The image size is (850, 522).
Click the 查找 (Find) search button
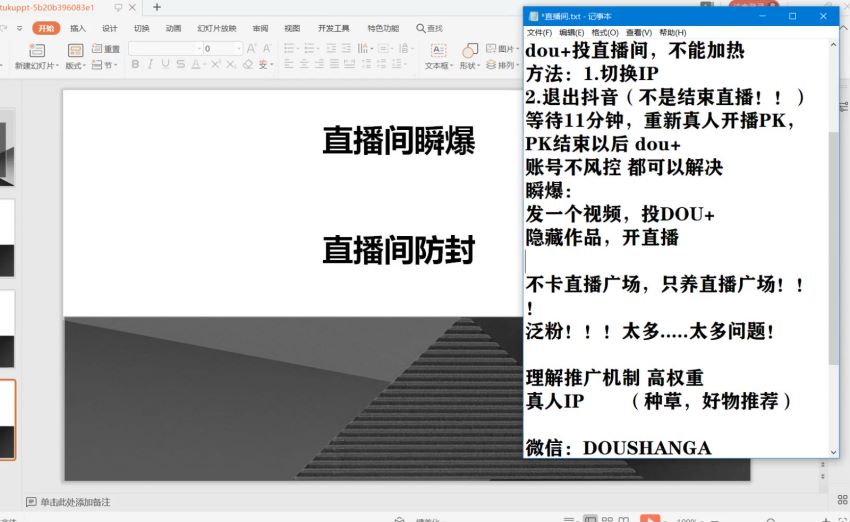point(429,28)
